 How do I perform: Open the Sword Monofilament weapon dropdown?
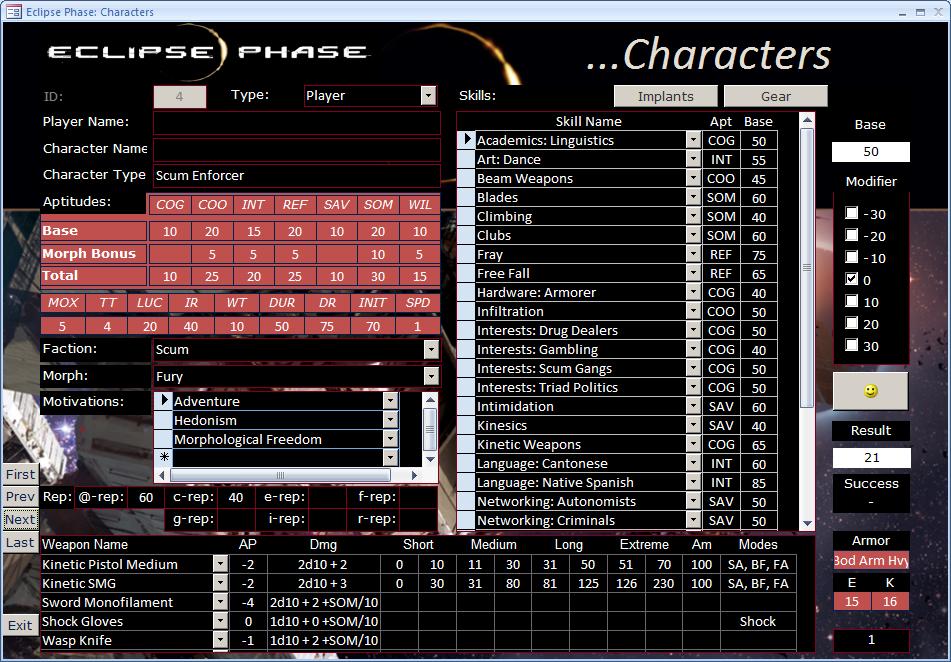(220, 602)
